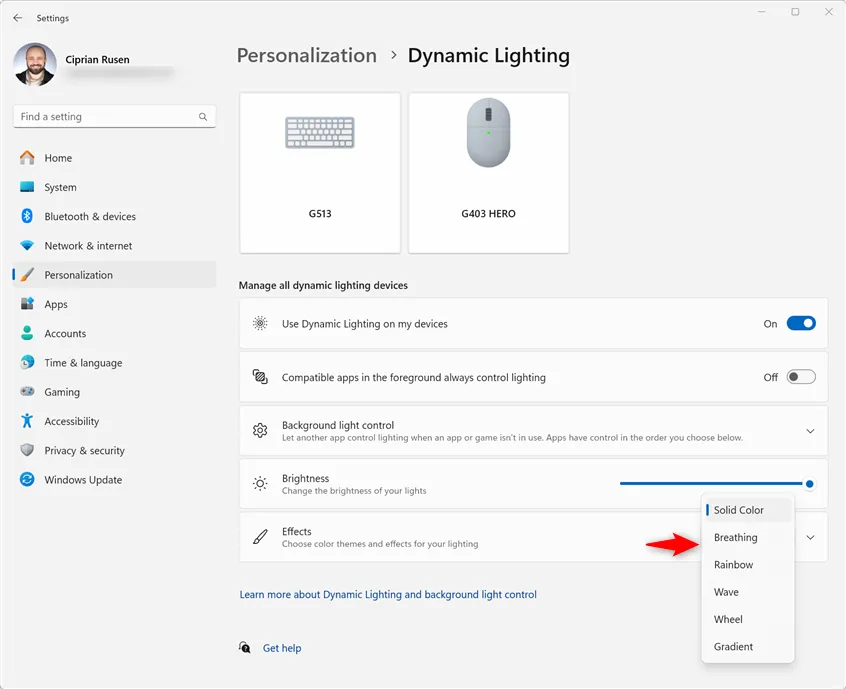Screen dimensions: 846x689
Task: Click the Privacy & security shield icon
Action: point(27,451)
